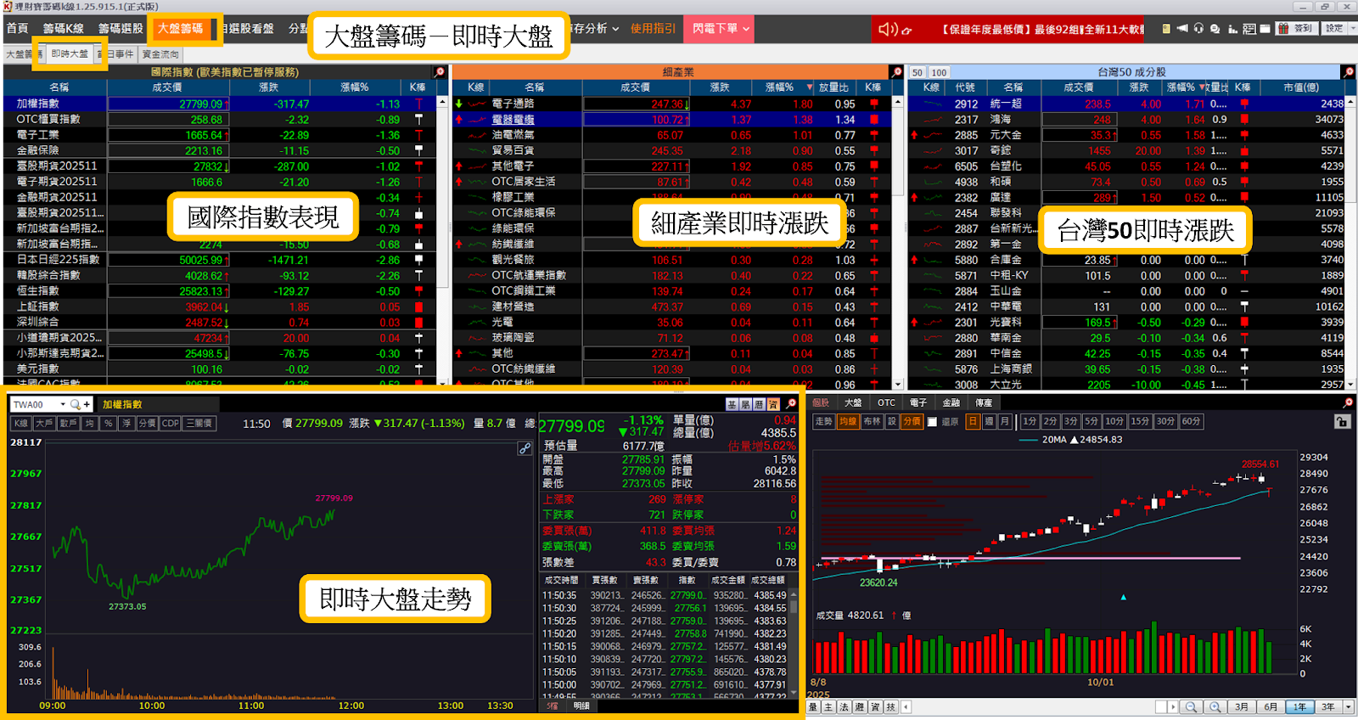Click the pin icon on 台灣50 成分股 panel

pyautogui.click(x=1347, y=72)
